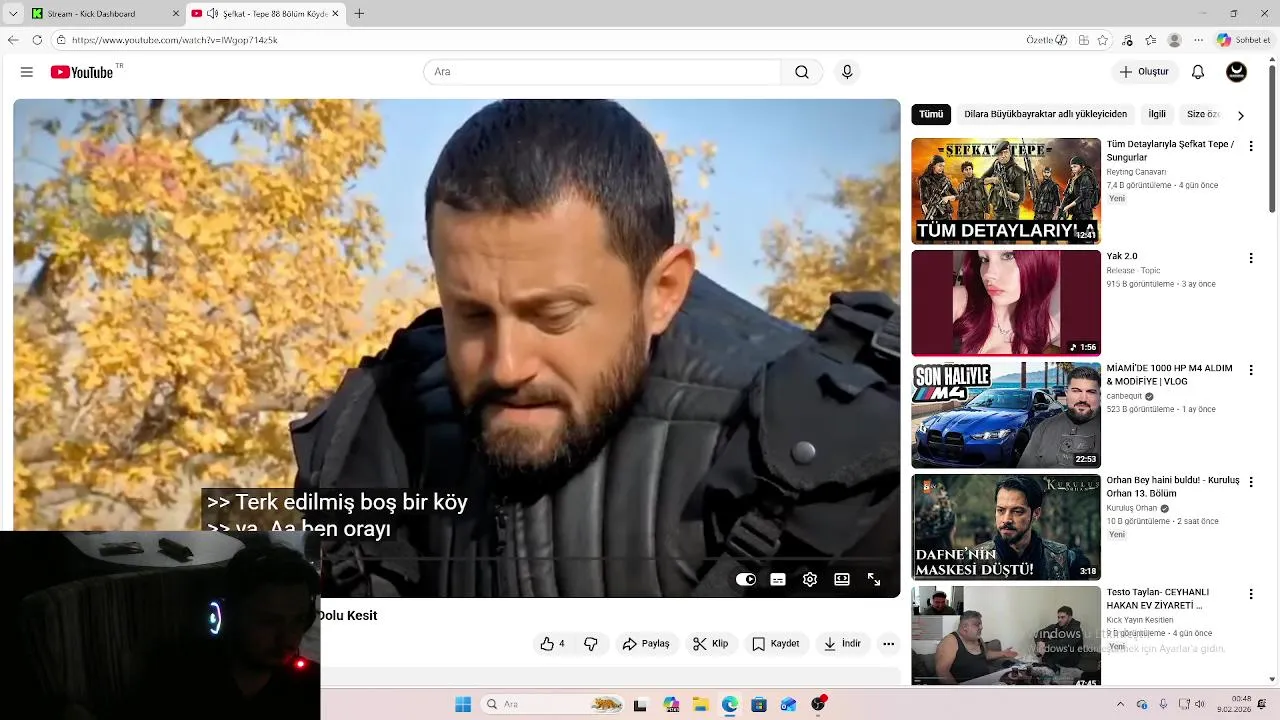Switch player to theater mode
Screen dimensions: 1280x720
coord(842,579)
